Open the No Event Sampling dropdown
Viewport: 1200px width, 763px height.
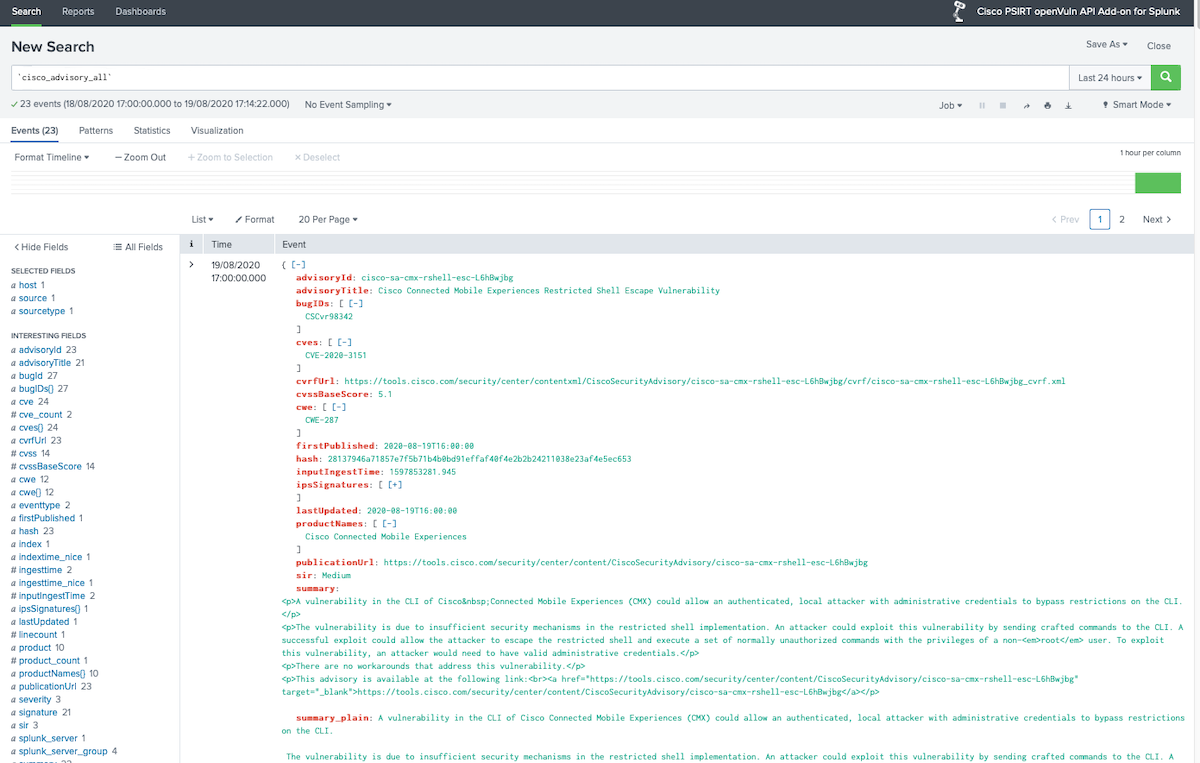pos(348,105)
